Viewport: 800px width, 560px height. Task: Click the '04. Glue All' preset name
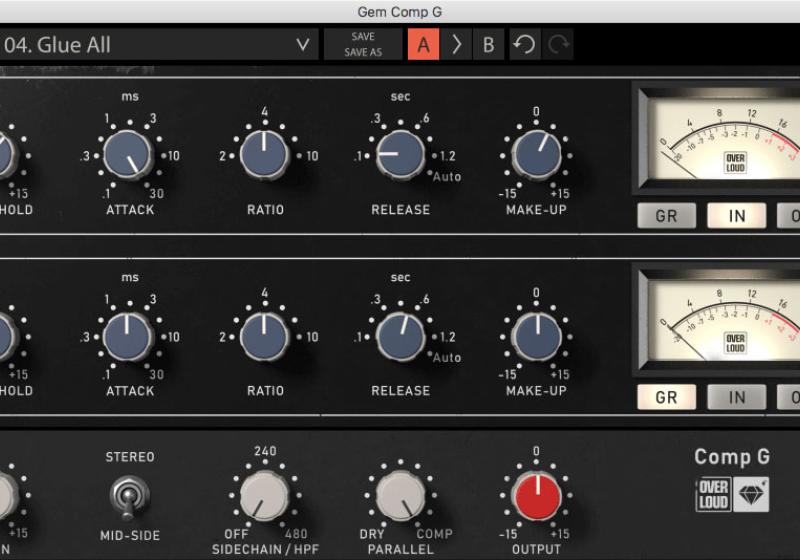(58, 45)
